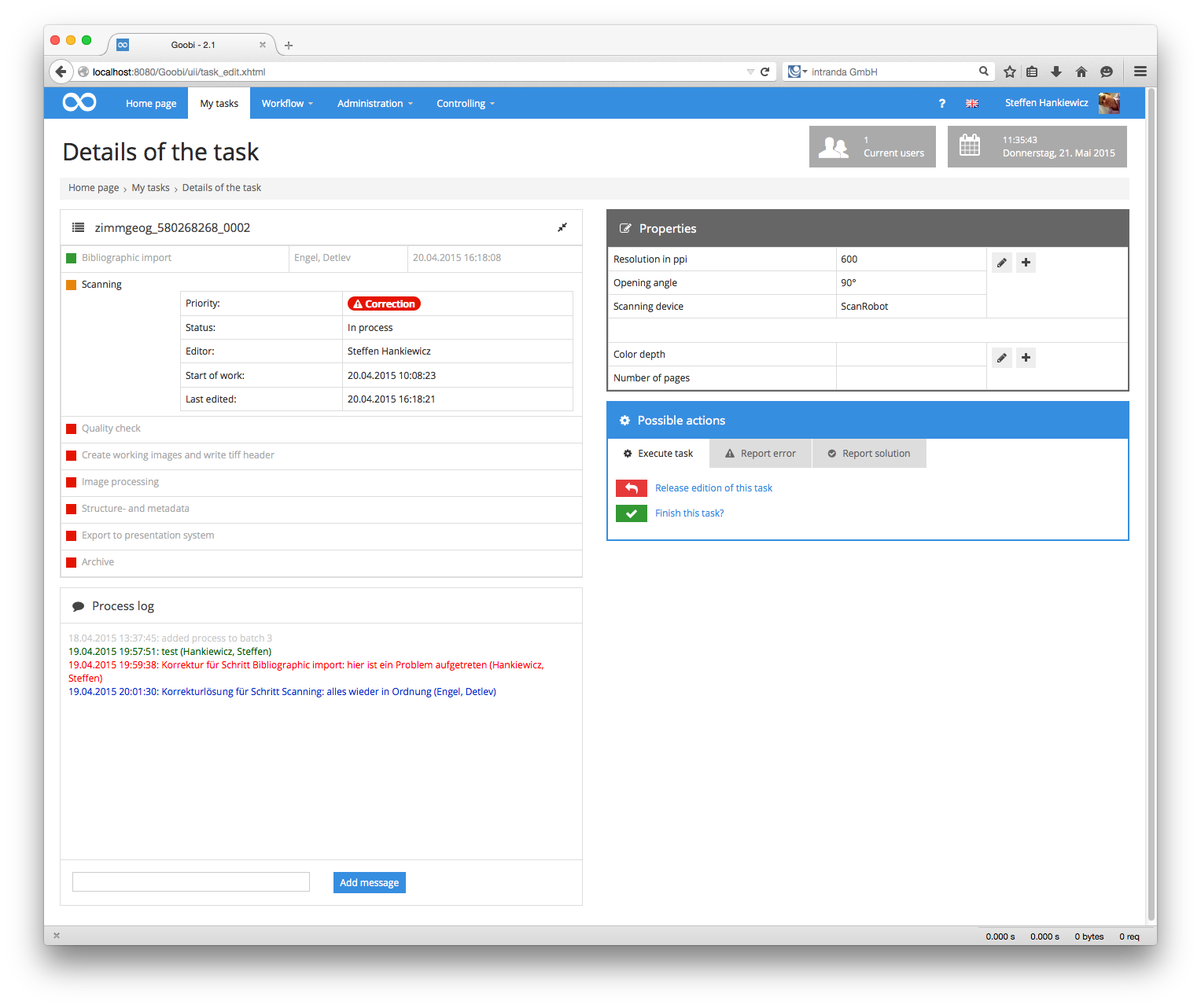Reload the page with the refresh icon
Screen dimensions: 1201x1008
[764, 72]
